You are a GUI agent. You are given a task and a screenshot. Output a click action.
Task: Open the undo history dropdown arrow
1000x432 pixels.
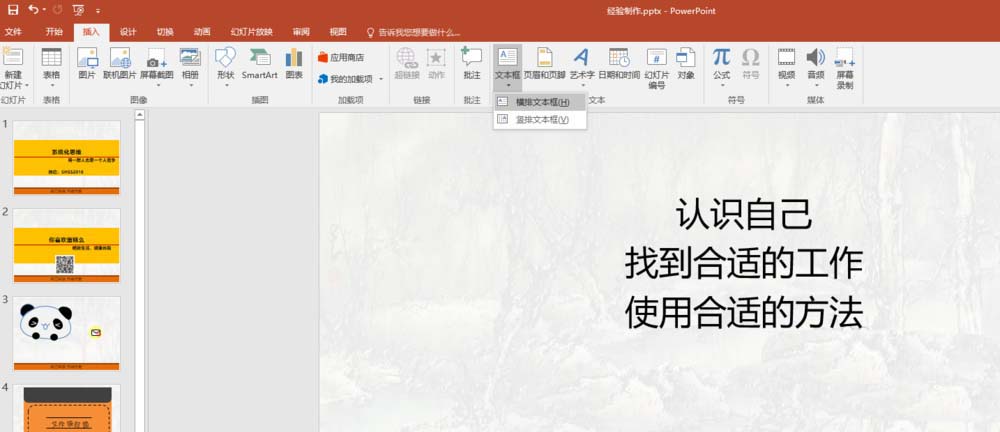point(44,11)
